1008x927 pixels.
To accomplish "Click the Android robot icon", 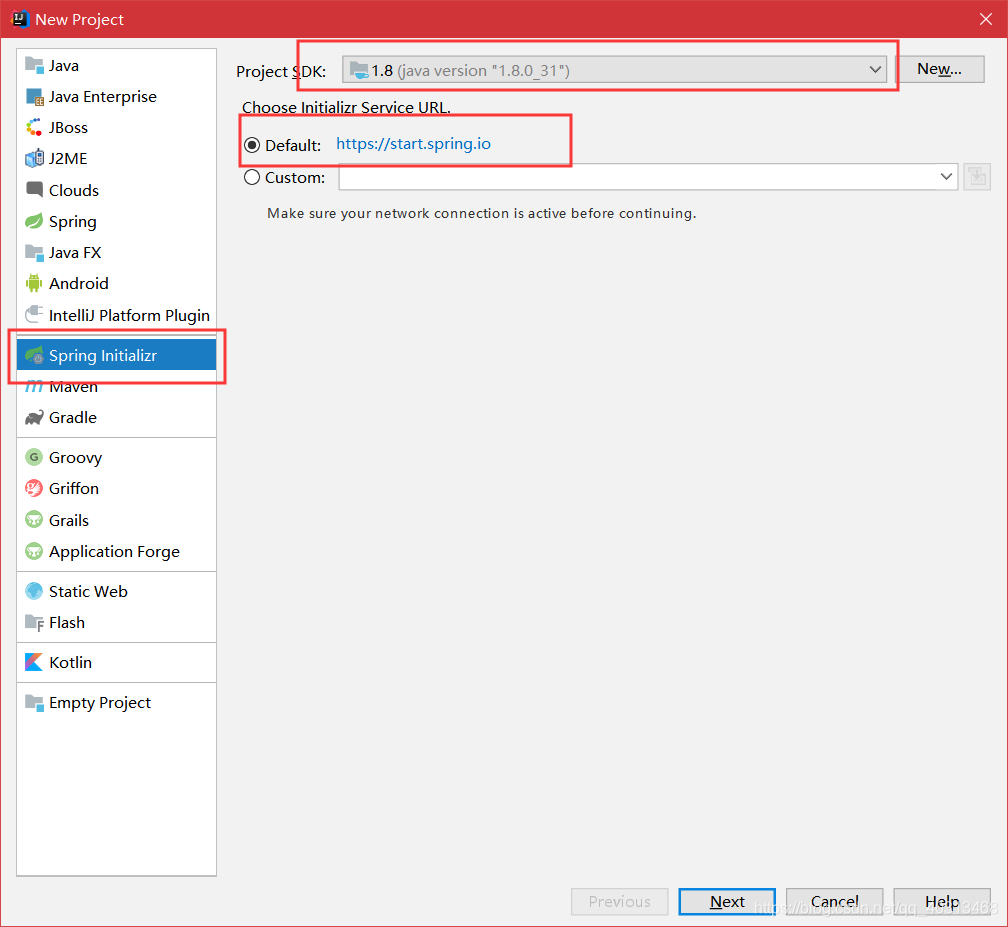I will 34,283.
